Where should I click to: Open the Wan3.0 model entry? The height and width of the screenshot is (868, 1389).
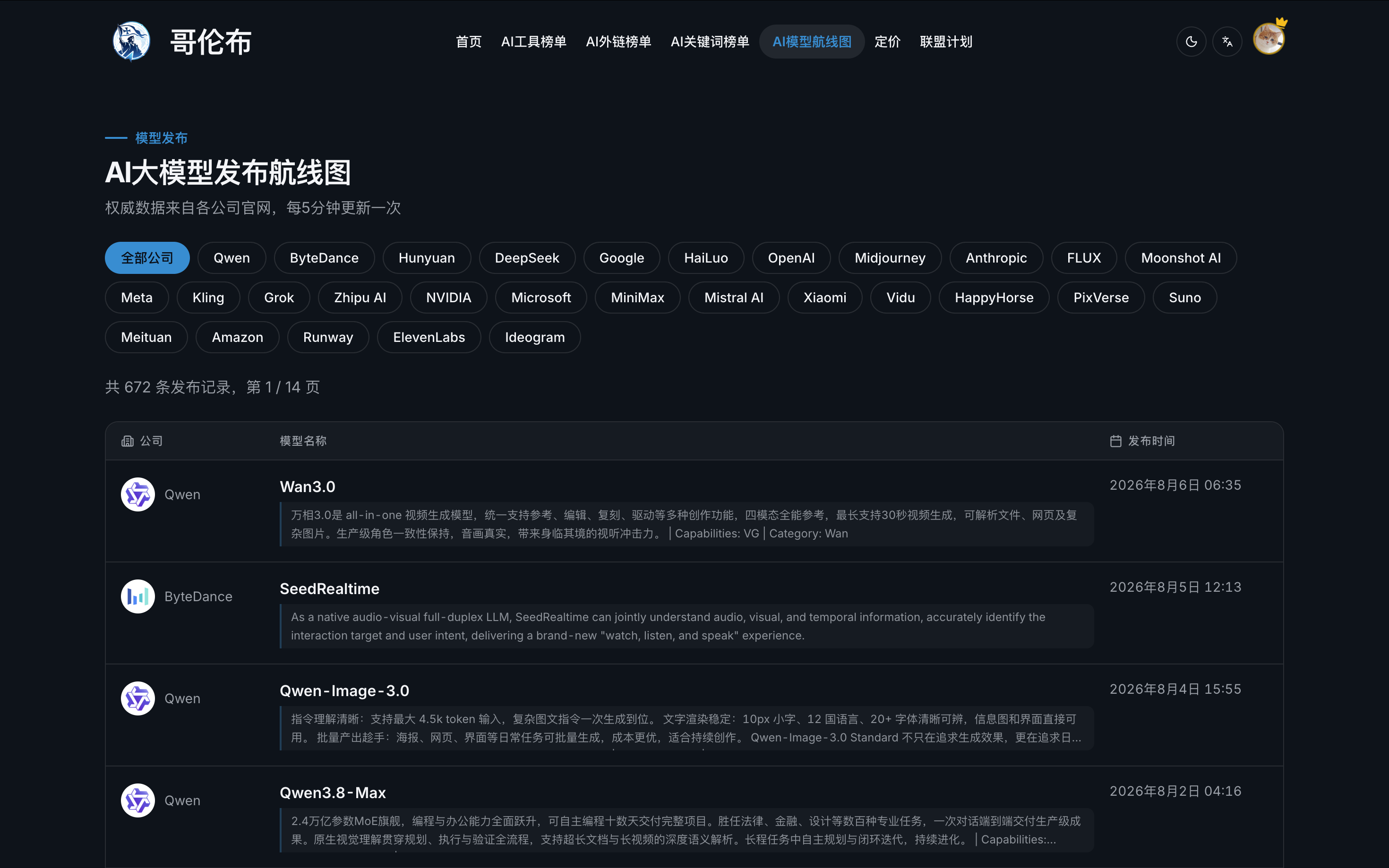pos(307,487)
